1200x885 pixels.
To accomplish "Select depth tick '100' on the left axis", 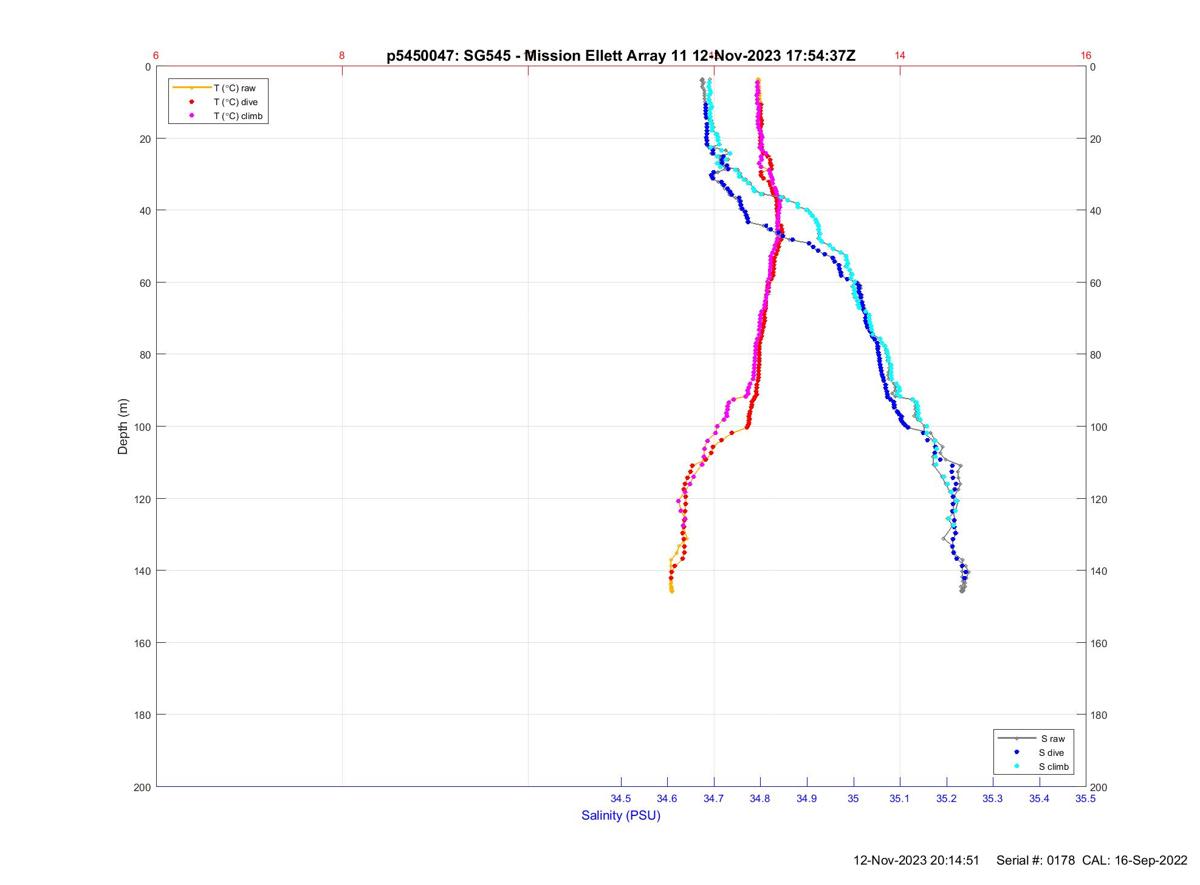I will 143,427.
